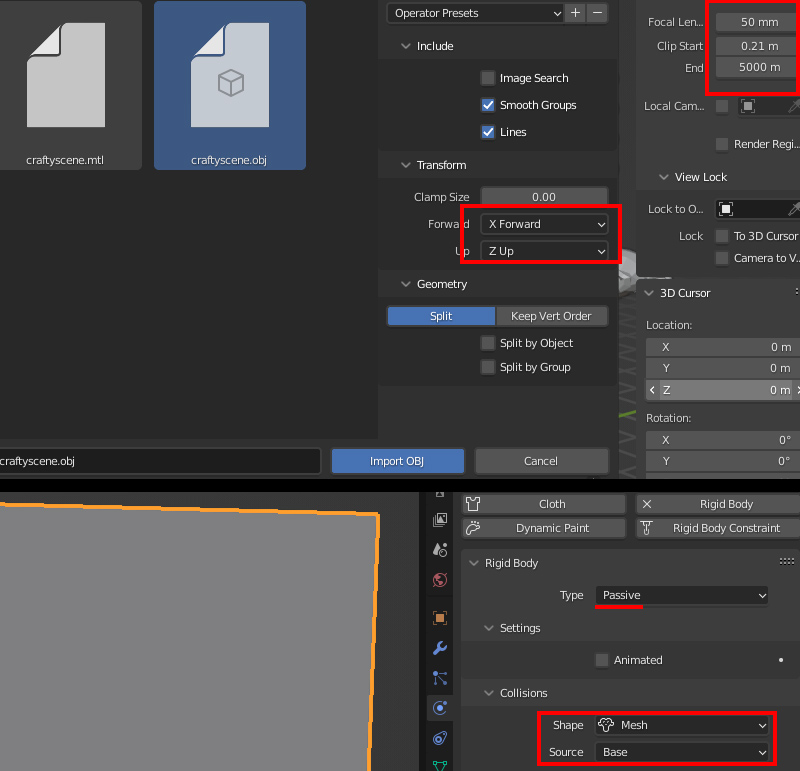This screenshot has width=800, height=771.
Task: Uncheck the Smooth Groups option
Action: 488,105
